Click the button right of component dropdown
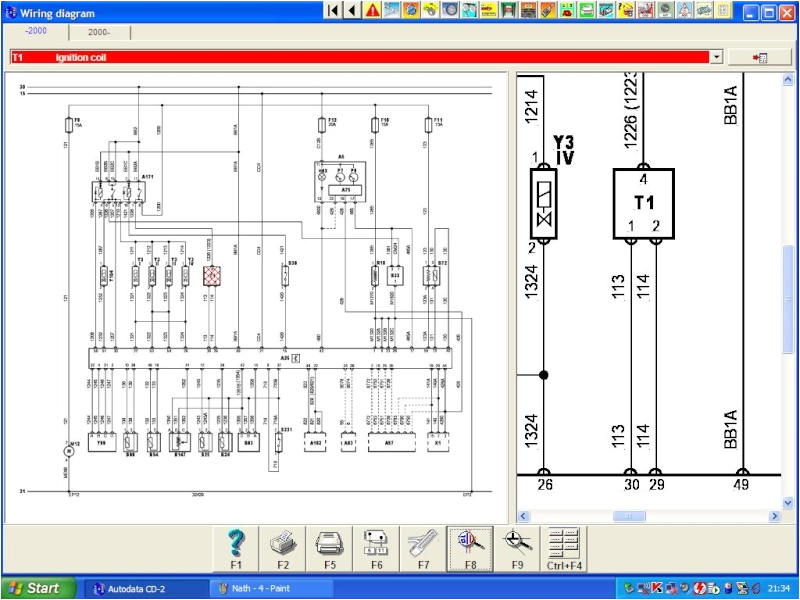Image resolution: width=800 pixels, height=600 pixels. click(758, 58)
